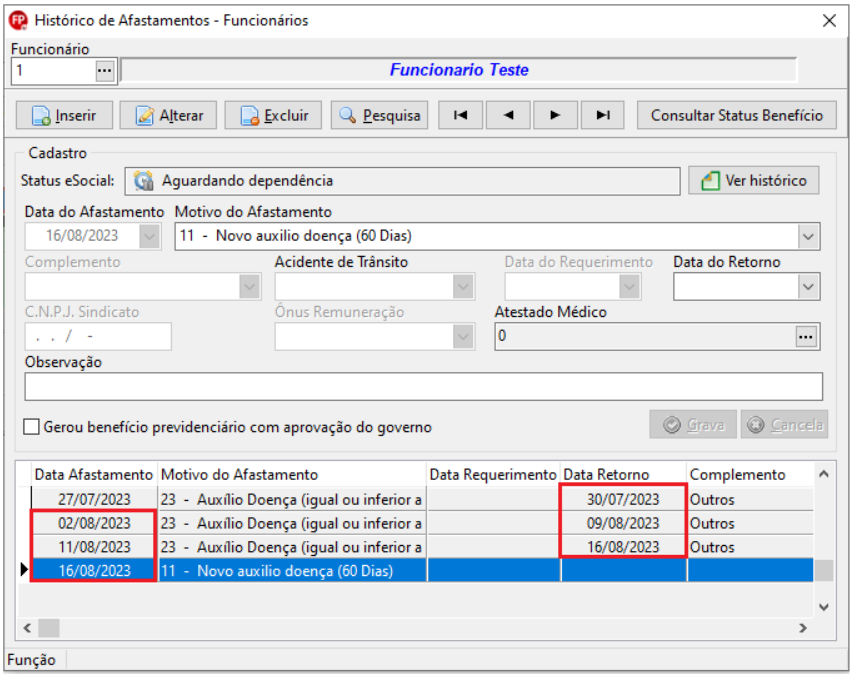The image size is (851, 677).
Task: Select the 02/08/2023 afastamento row
Action: (415, 523)
